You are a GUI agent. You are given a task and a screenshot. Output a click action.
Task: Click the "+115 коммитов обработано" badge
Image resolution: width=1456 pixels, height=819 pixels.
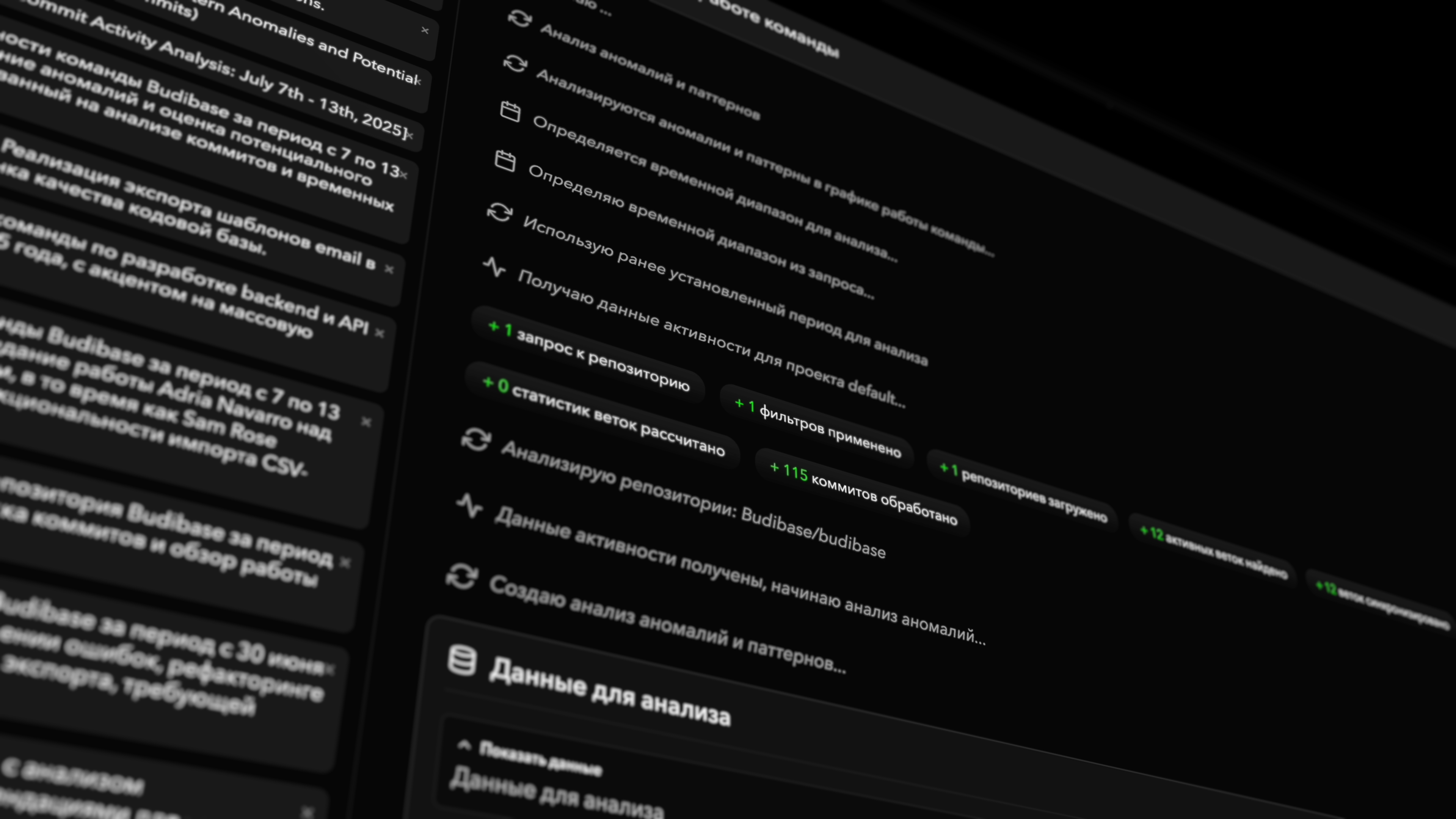pyautogui.click(x=863, y=494)
